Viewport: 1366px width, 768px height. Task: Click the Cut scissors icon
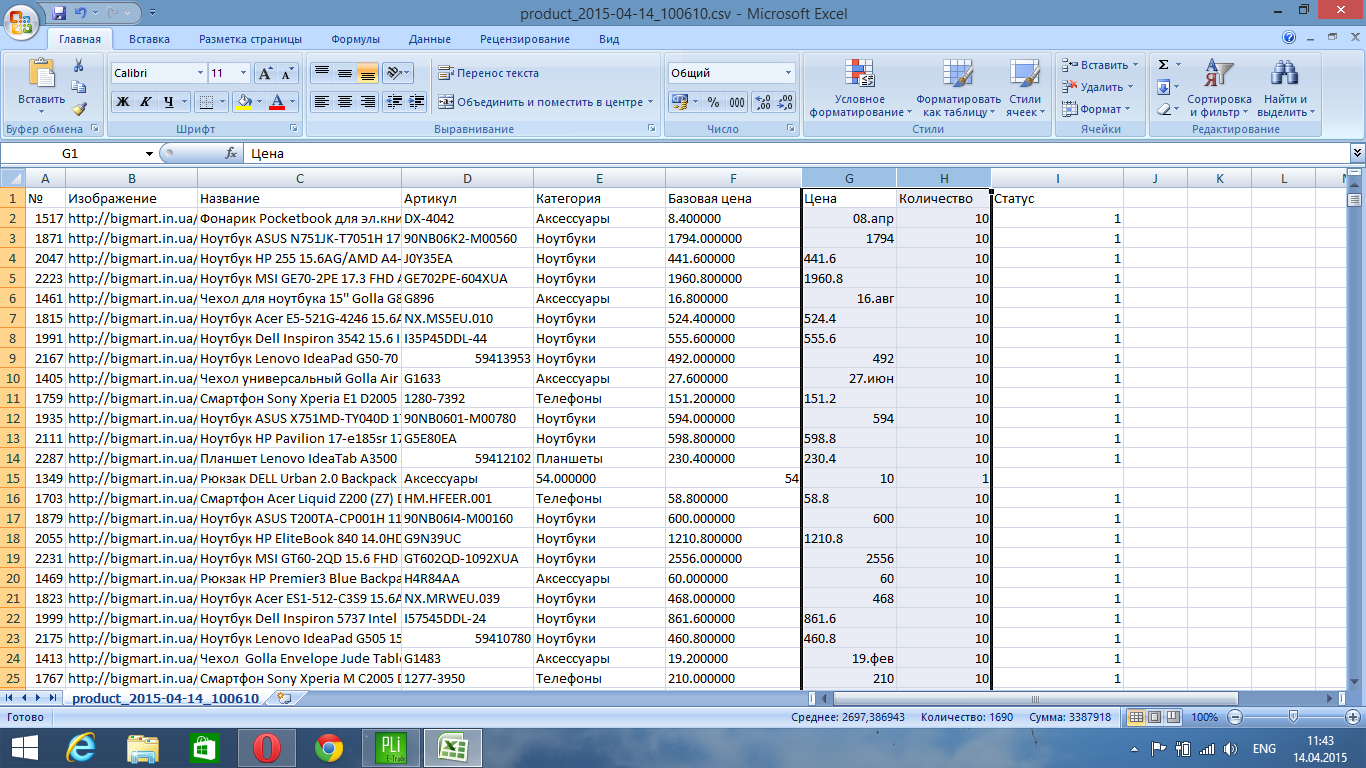tap(79, 65)
